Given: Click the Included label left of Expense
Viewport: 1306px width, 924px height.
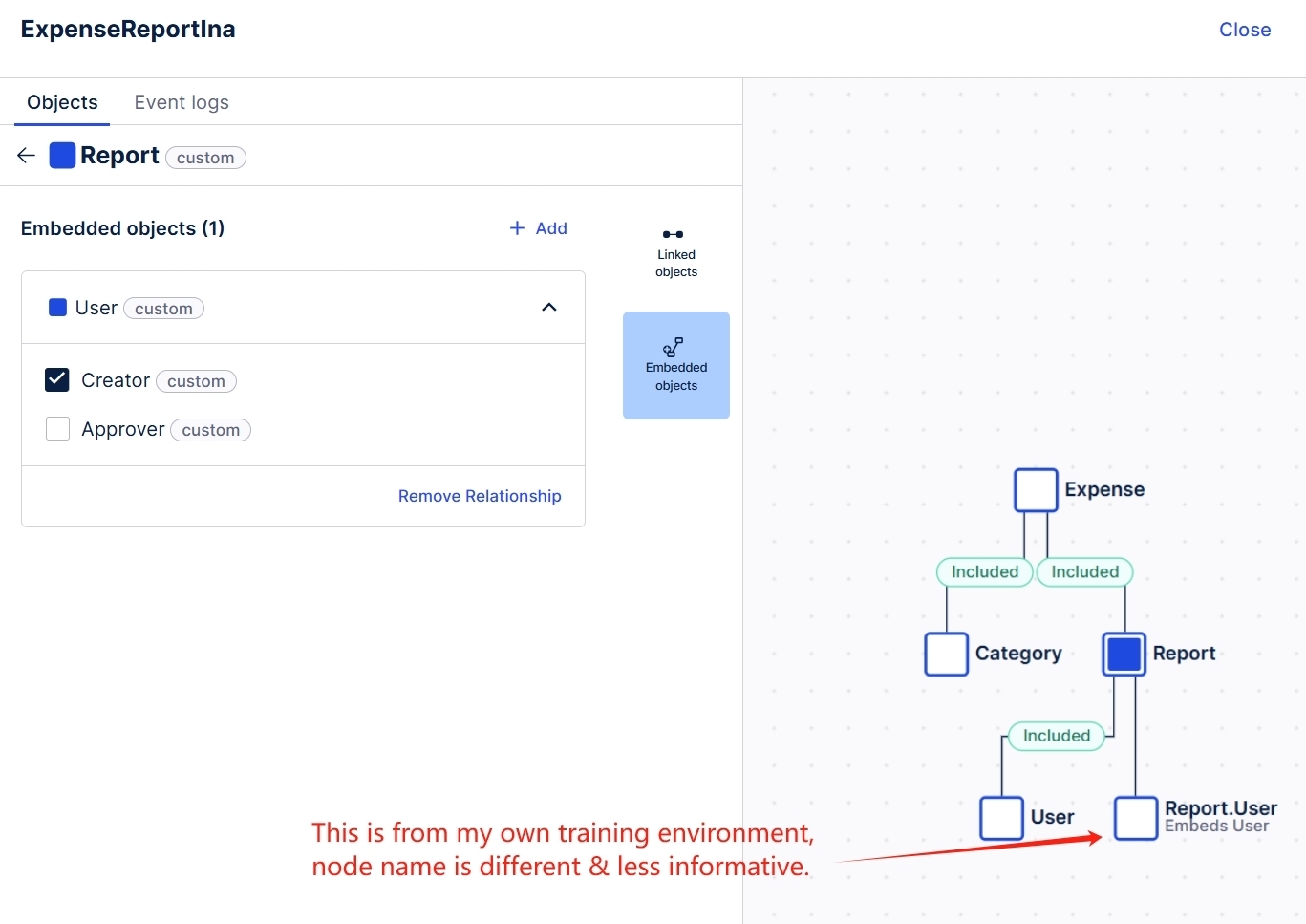Looking at the screenshot, I should 985,572.
